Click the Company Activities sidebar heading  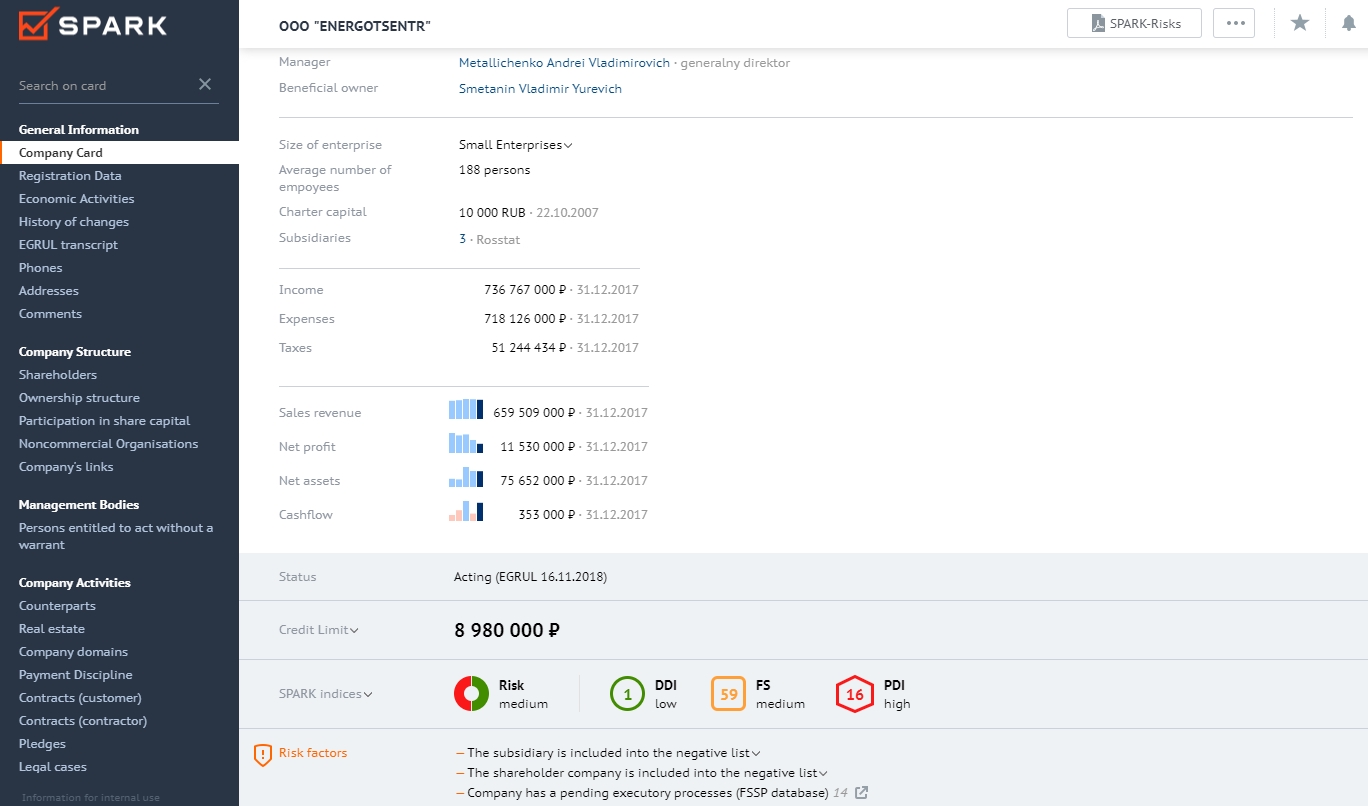tap(75, 583)
